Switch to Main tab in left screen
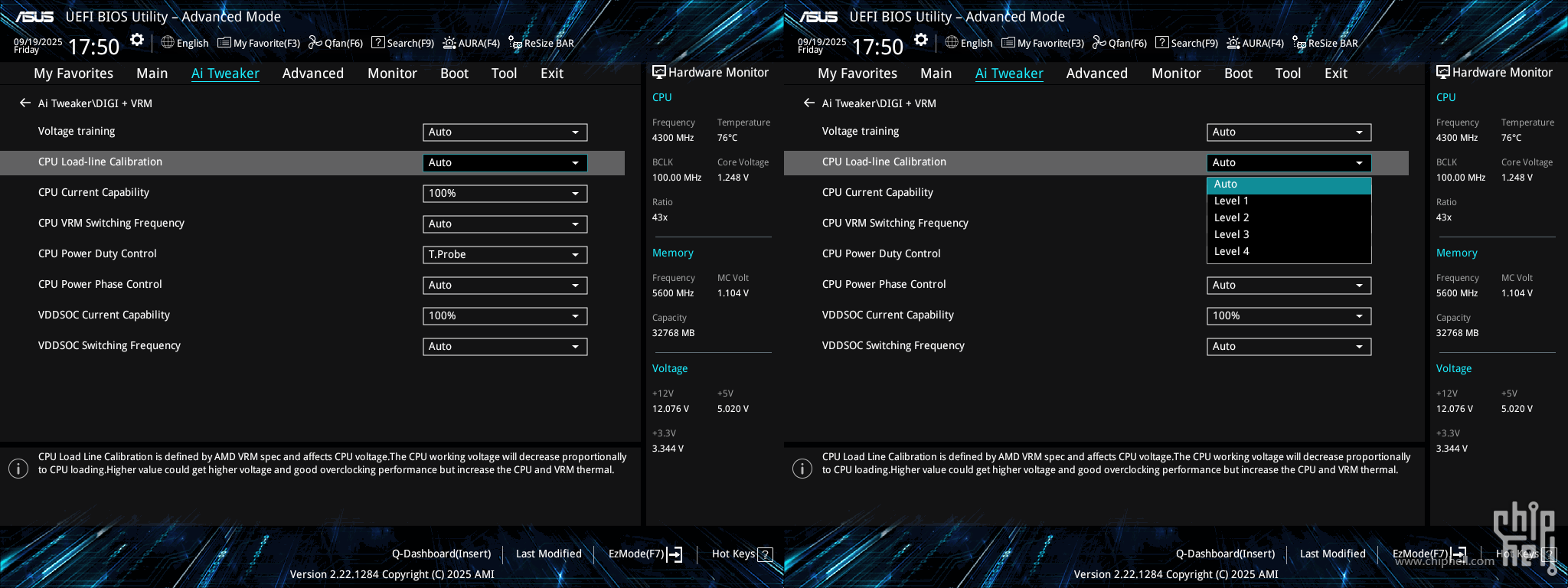 coord(152,73)
